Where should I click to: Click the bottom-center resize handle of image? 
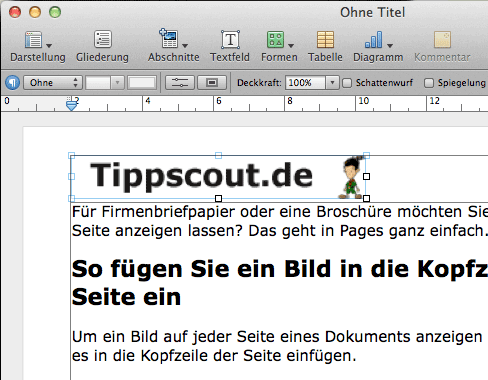click(x=218, y=199)
